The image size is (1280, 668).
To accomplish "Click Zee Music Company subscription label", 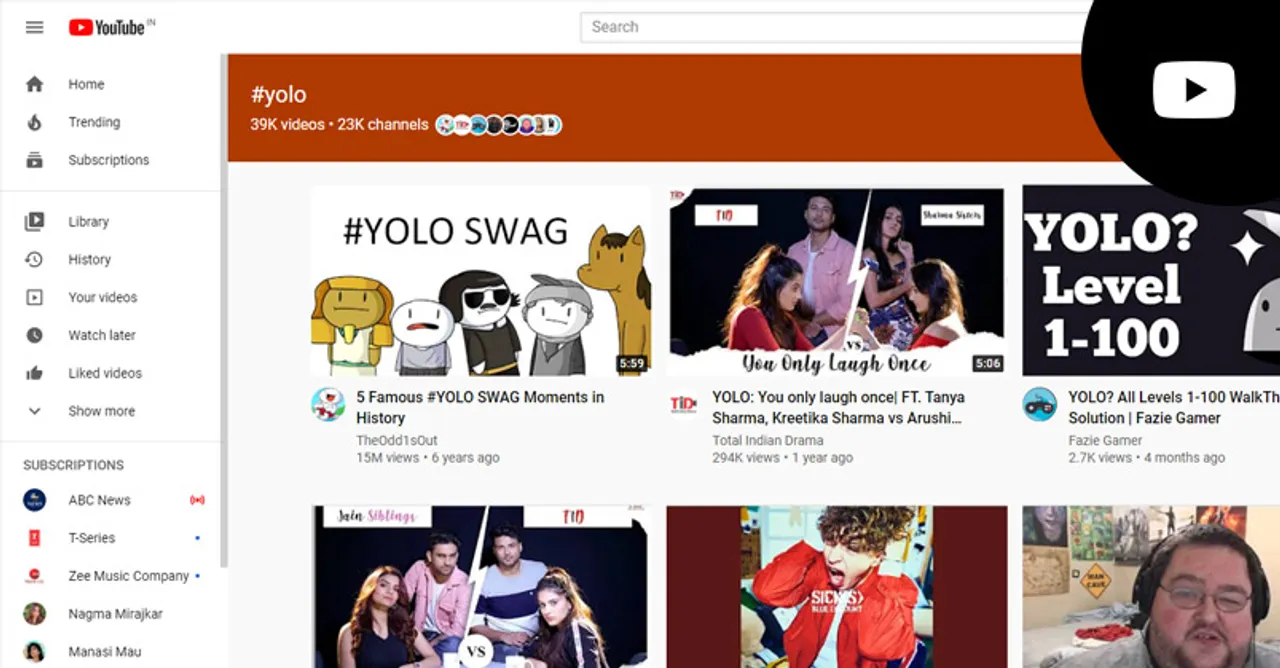I will pos(128,576).
